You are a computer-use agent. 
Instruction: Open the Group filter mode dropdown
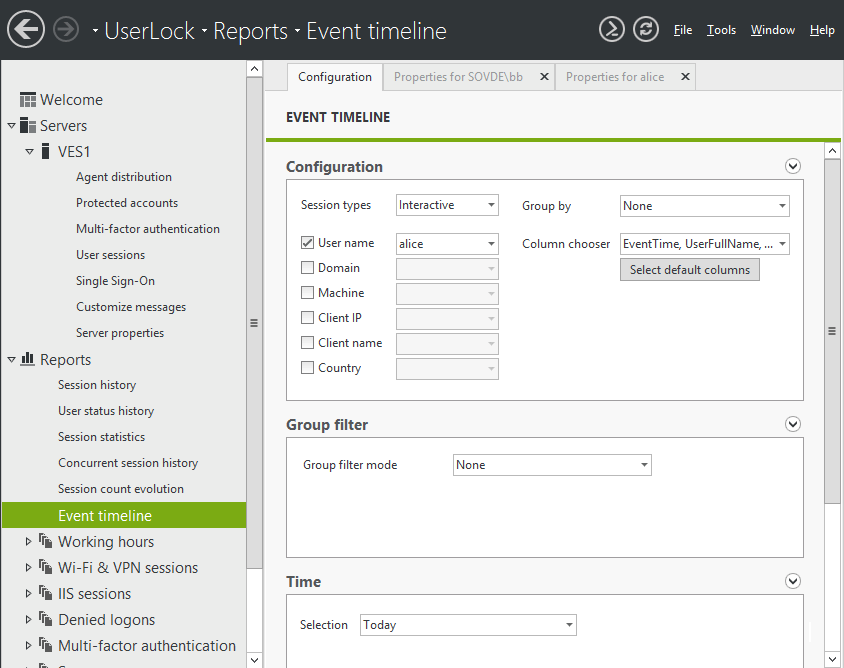[x=552, y=465]
